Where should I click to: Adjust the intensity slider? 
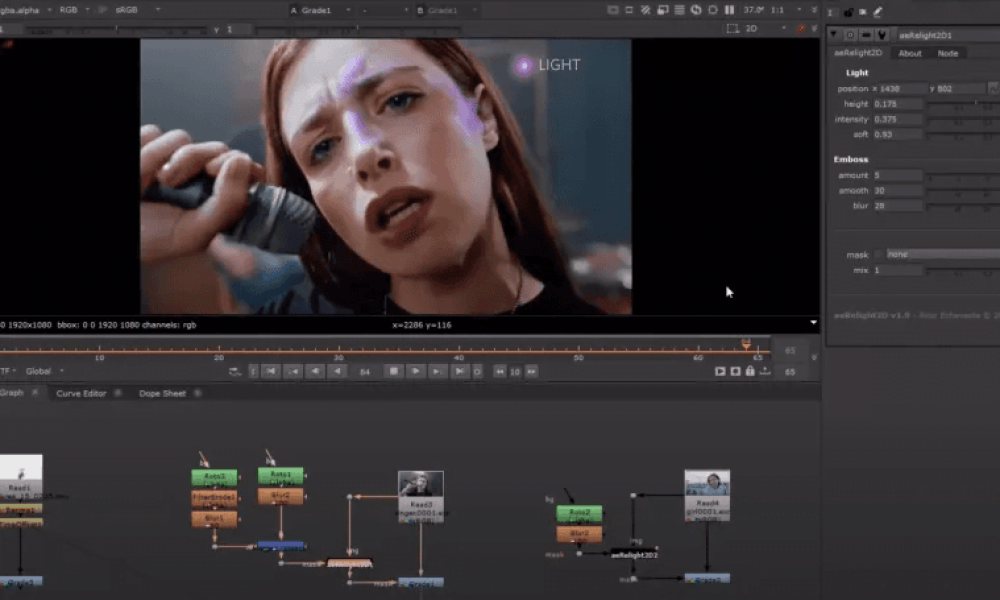tap(963, 119)
